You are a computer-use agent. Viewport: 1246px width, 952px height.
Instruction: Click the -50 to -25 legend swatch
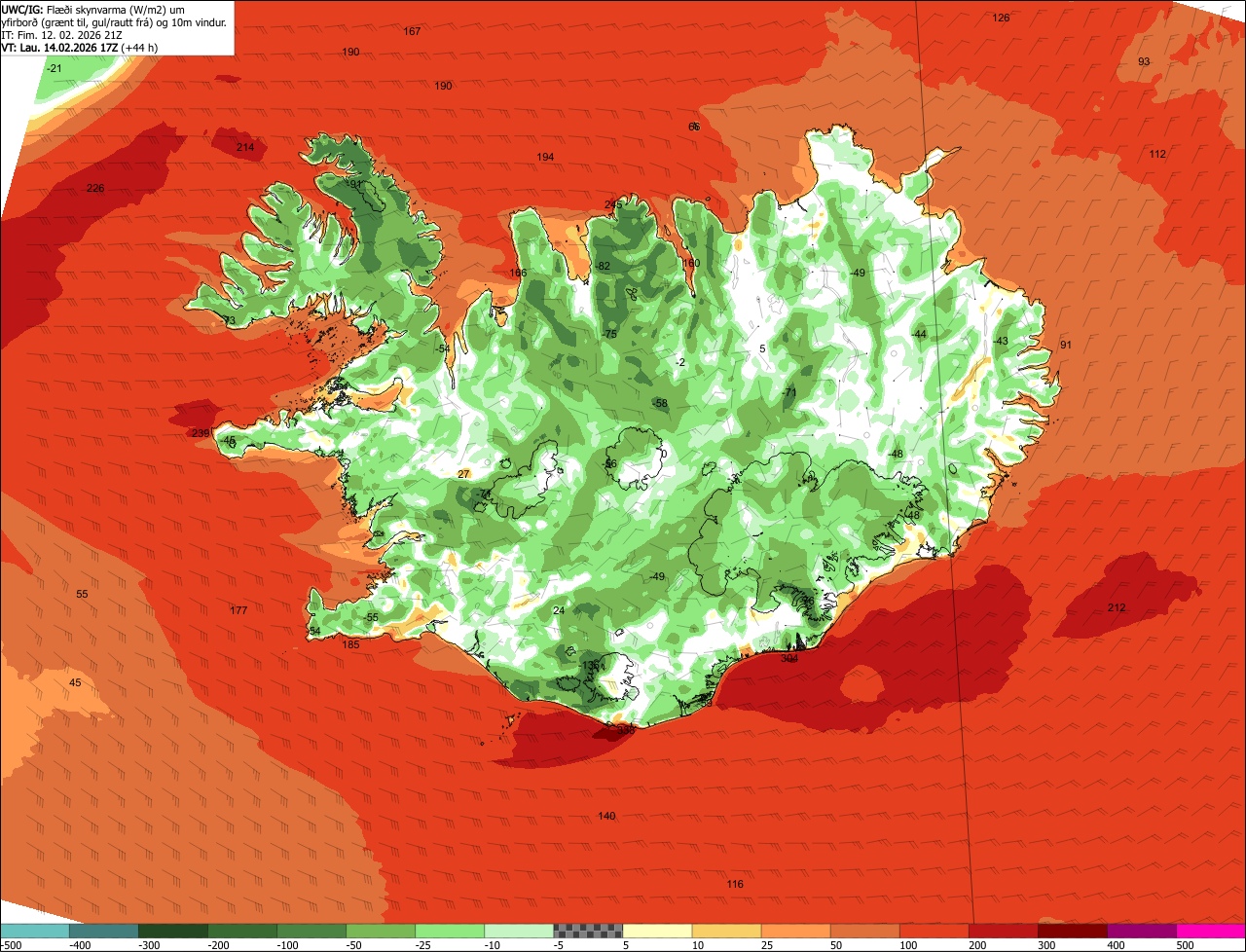click(381, 930)
